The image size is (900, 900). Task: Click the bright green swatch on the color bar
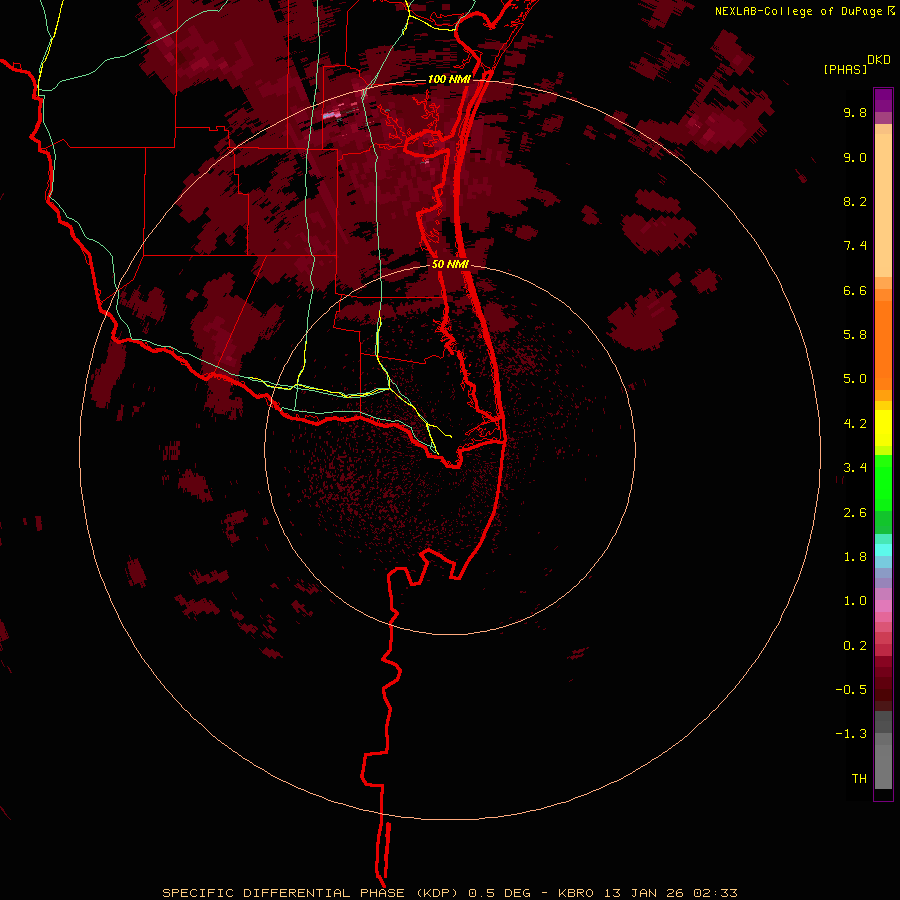pyautogui.click(x=883, y=482)
